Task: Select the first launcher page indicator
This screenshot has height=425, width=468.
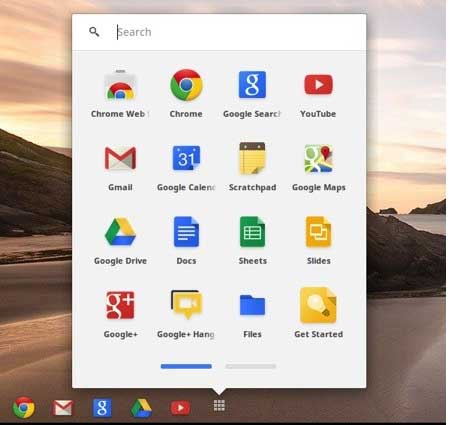Action: tap(186, 366)
